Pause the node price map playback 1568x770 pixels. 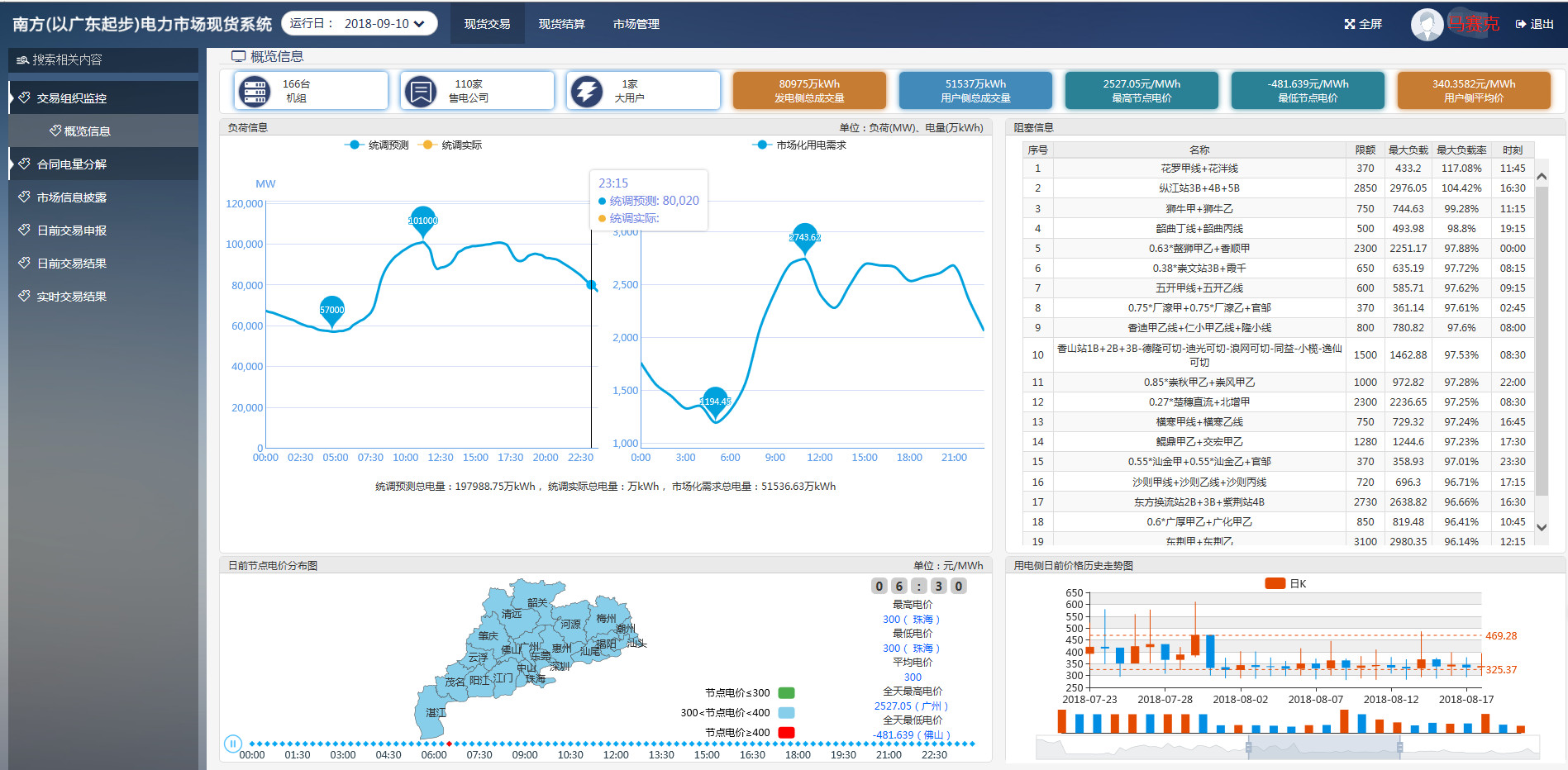coord(233,744)
